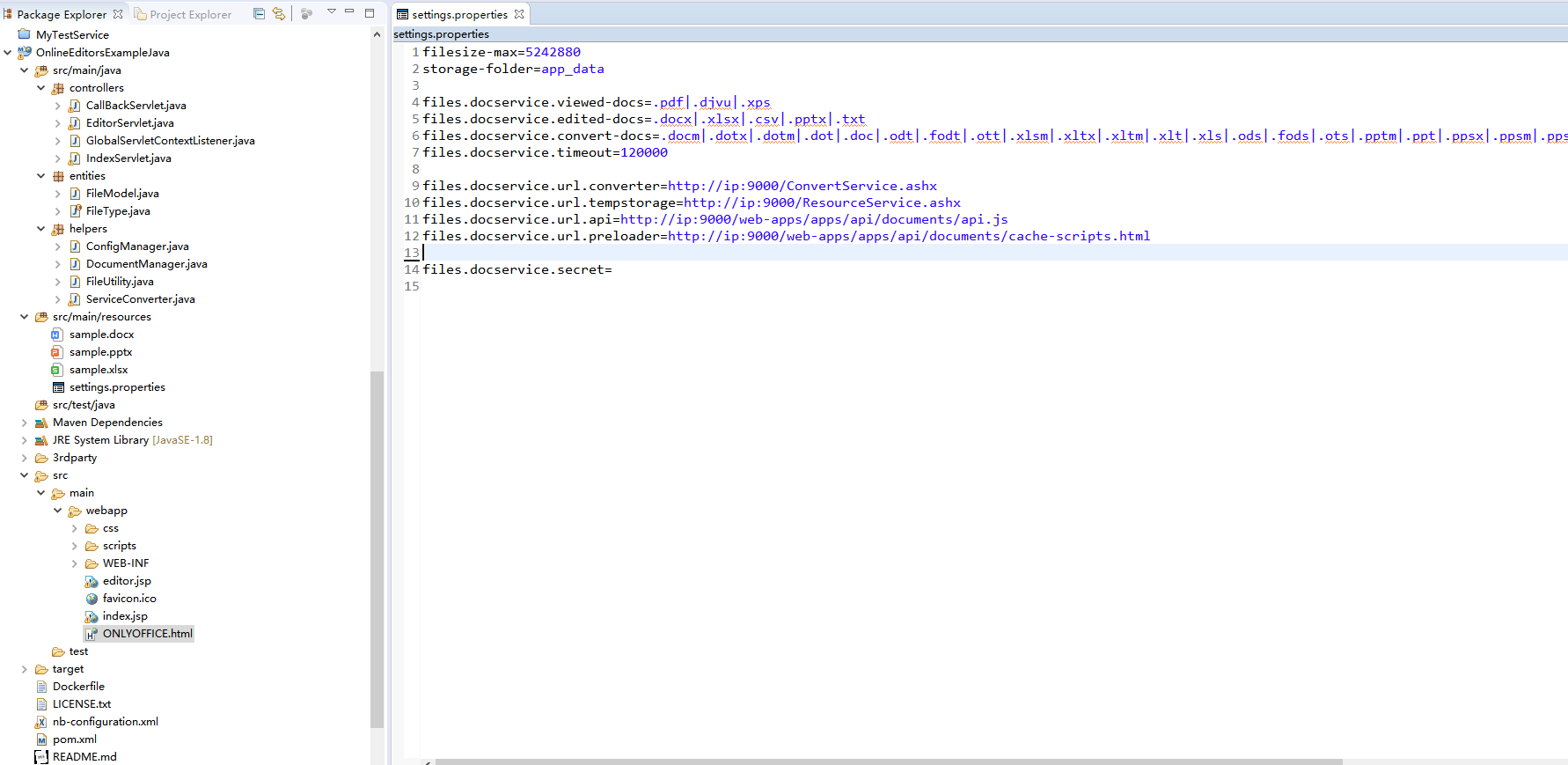
Task: Expand the target folder
Action: (25, 669)
